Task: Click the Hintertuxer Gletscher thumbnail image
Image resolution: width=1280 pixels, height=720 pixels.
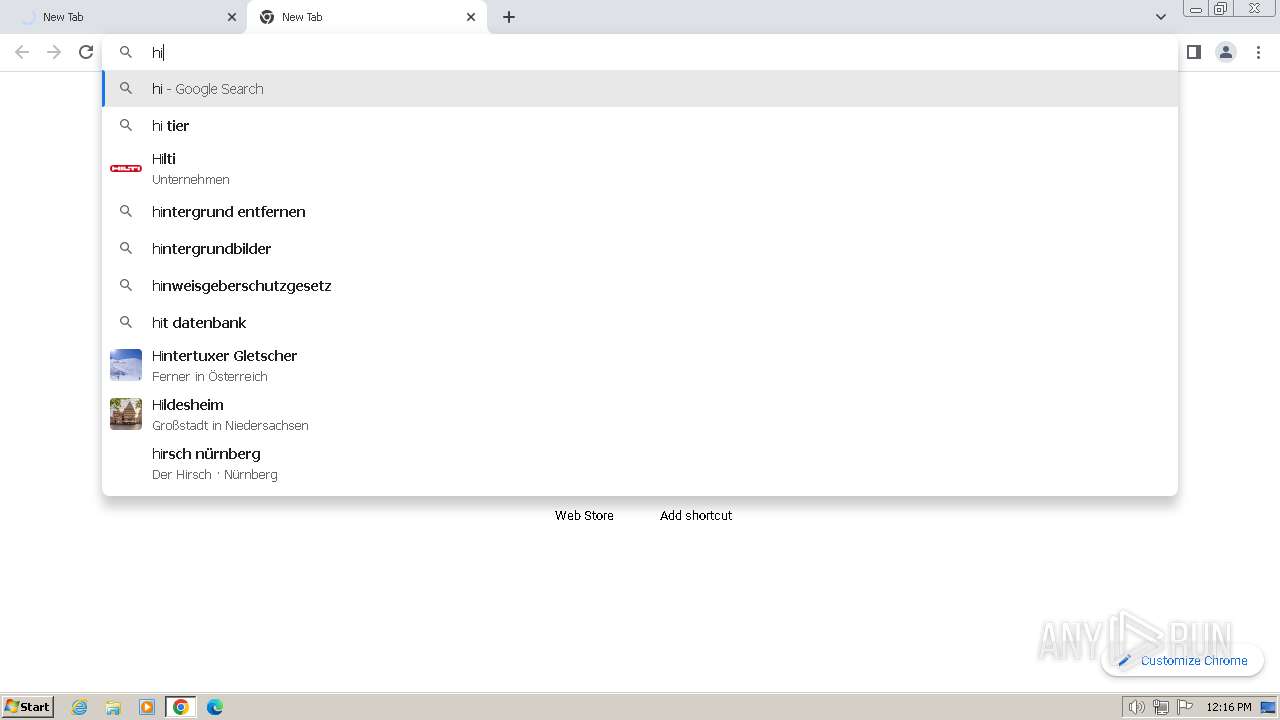Action: 126,365
